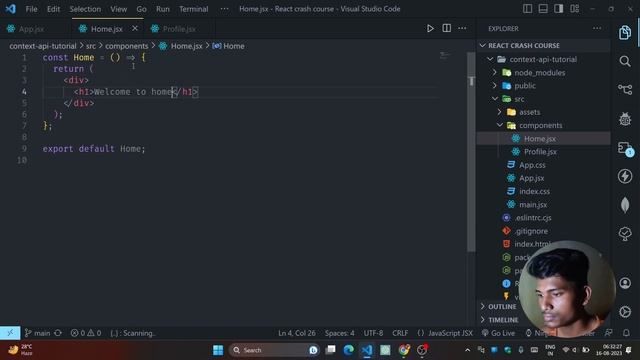Open the MongoDB leaf icon
This screenshot has height=360, width=640.
coord(625,205)
